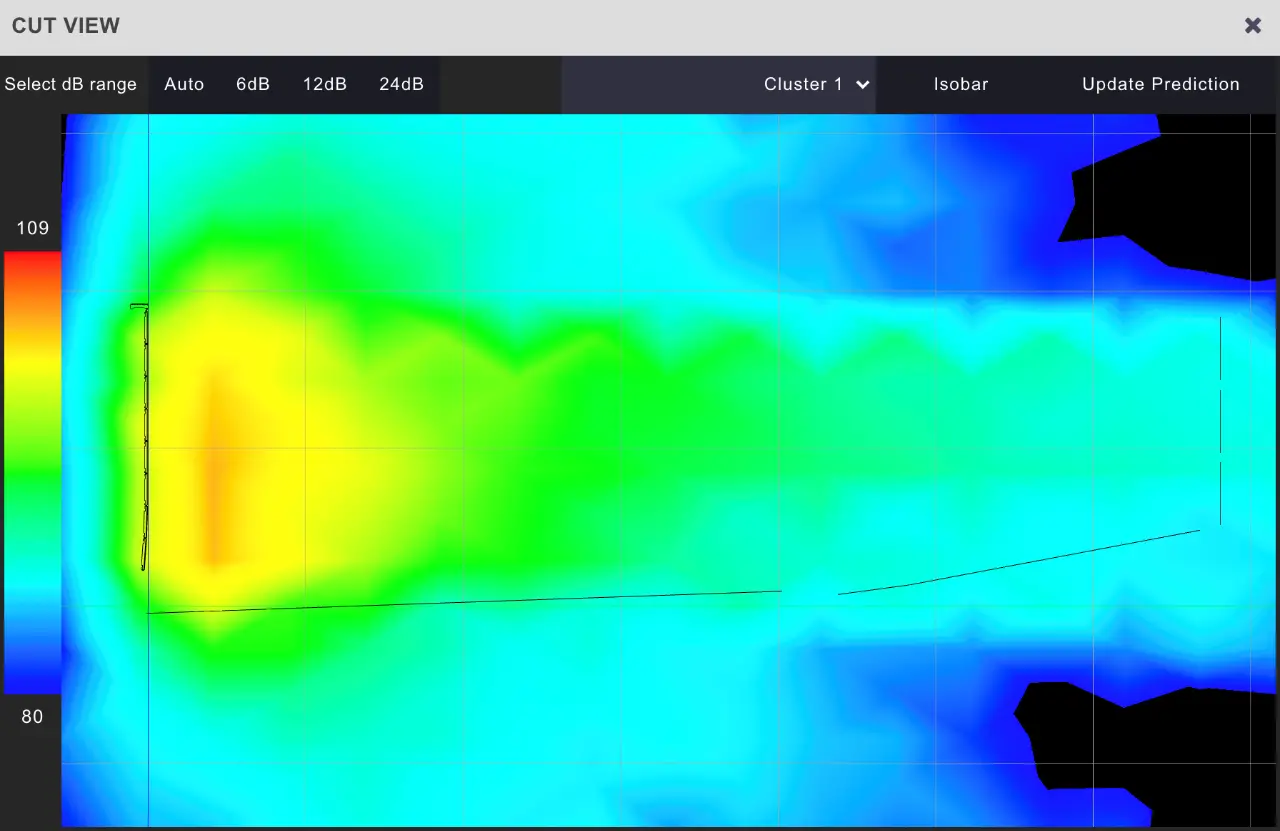
Task: Click the CUT VIEW title text
Action: pyautogui.click(x=66, y=26)
